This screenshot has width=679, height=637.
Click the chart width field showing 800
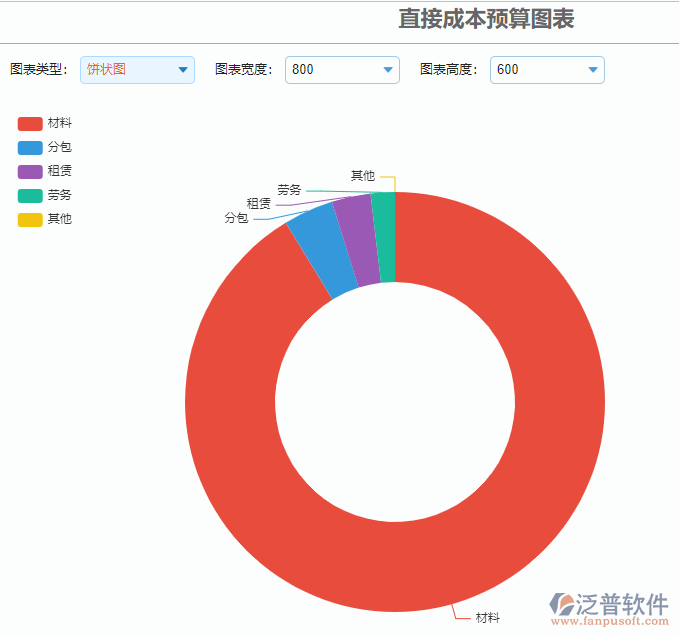[x=330, y=70]
